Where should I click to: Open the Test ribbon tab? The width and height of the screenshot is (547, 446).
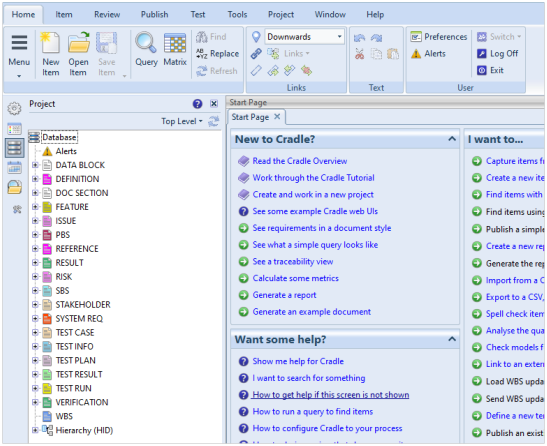[x=198, y=15]
